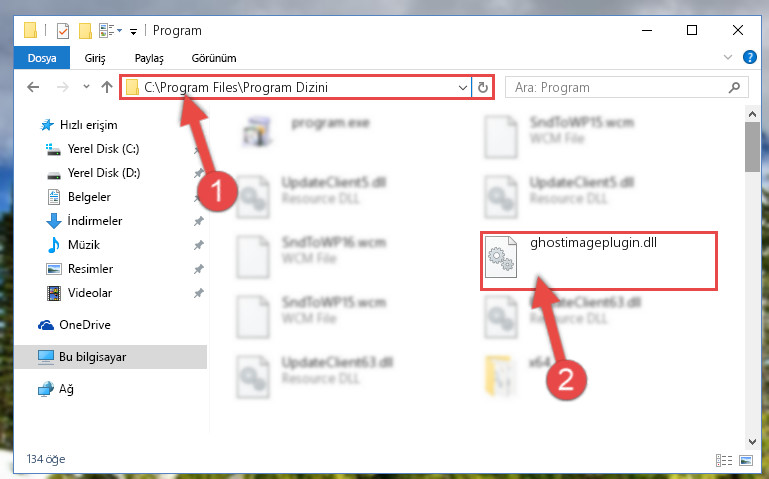Expand the ribbon with the chevron
769x479 pixels.
click(728, 57)
